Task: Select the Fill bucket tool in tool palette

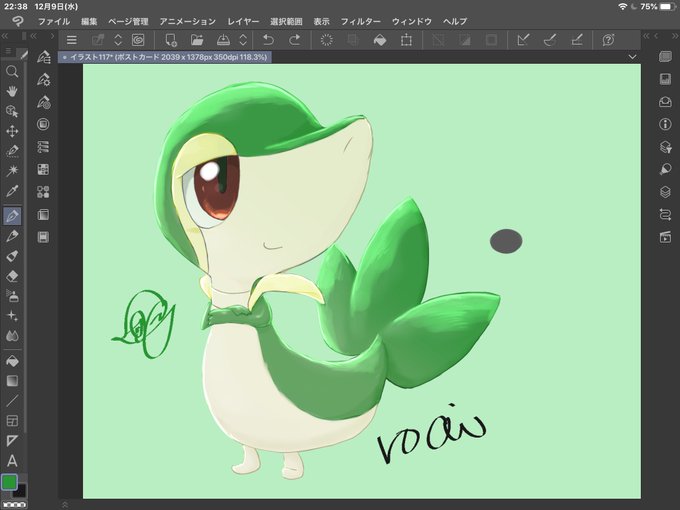Action: pos(12,361)
